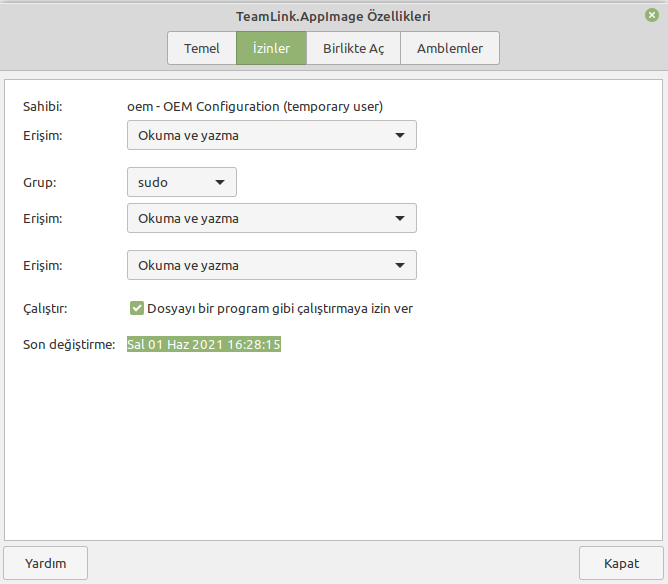Click the Çalıştır label

point(45,308)
